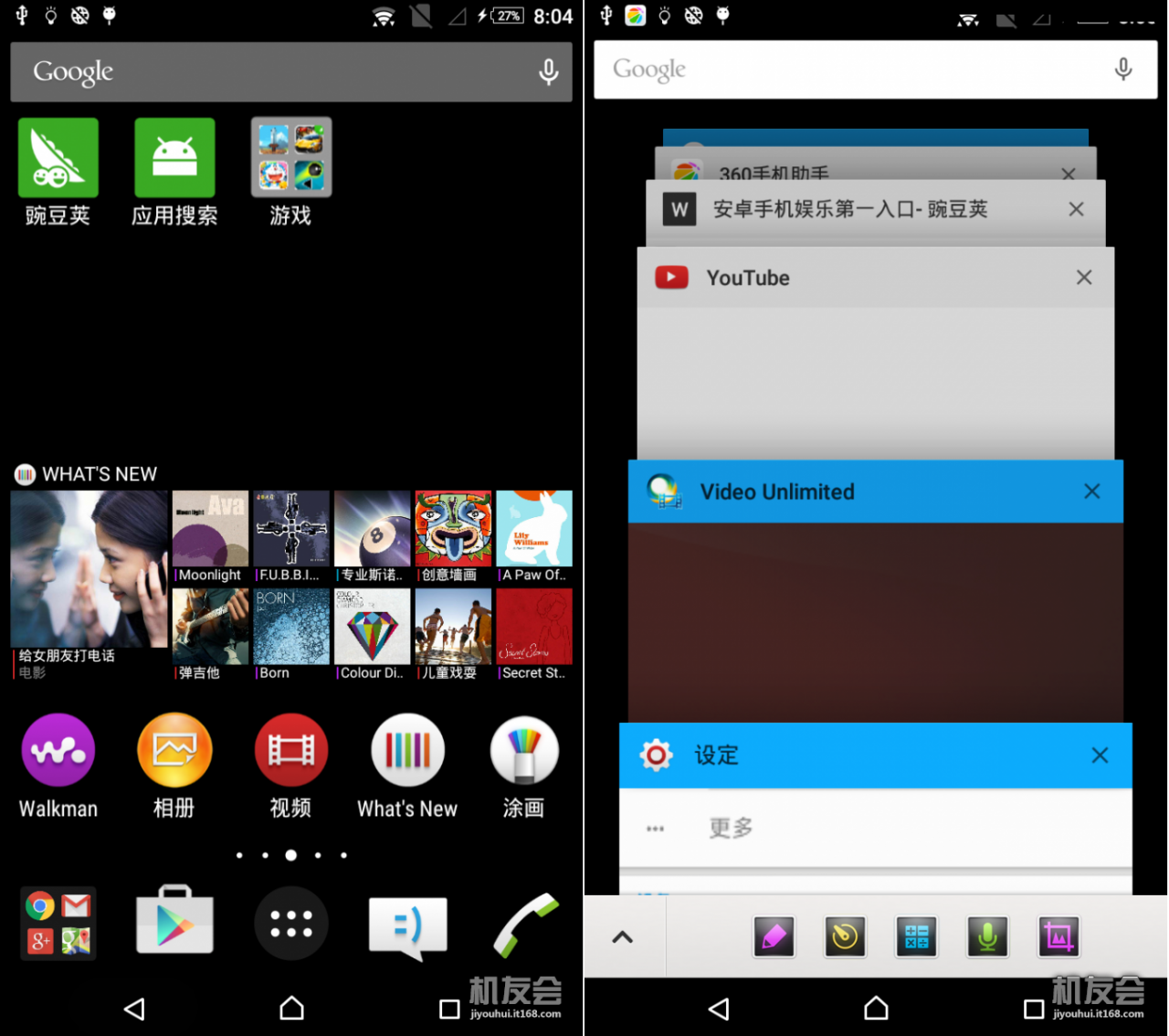Open the 给女朋友打电话 movie thumbnail
Viewport: 1169px width, 1036px height.
click(89, 568)
